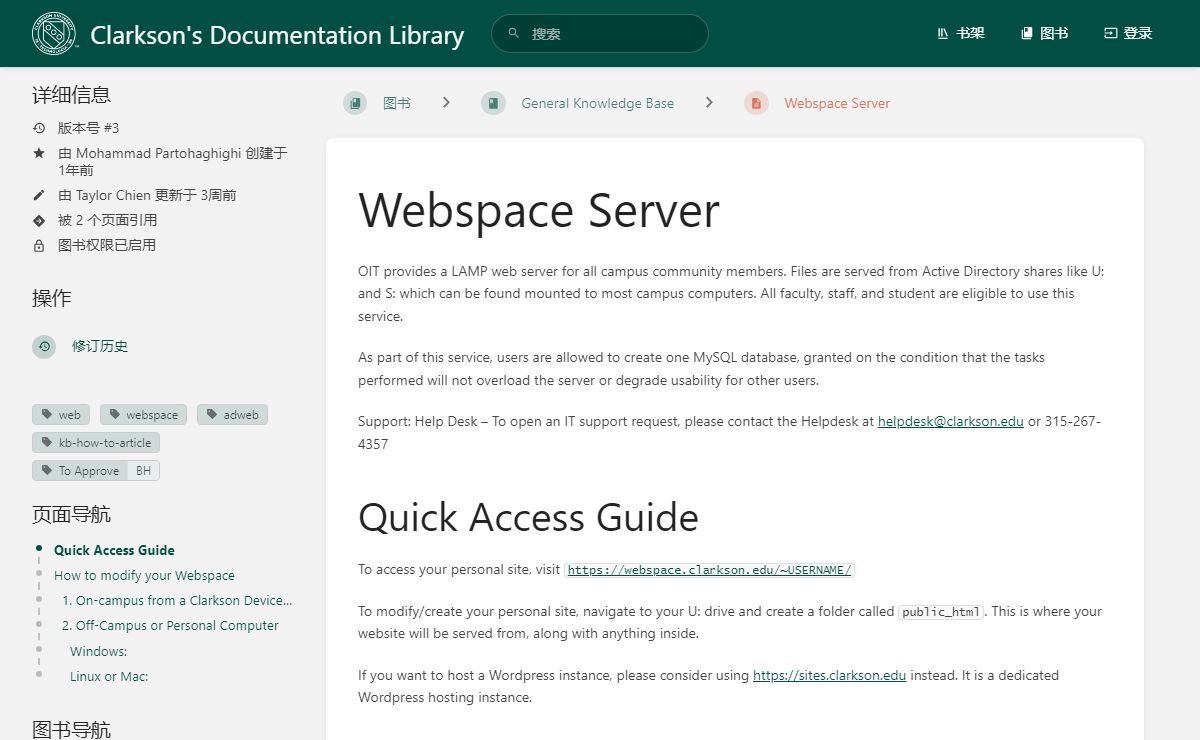Select the adweb tag
The image size is (1200, 740).
233,414
